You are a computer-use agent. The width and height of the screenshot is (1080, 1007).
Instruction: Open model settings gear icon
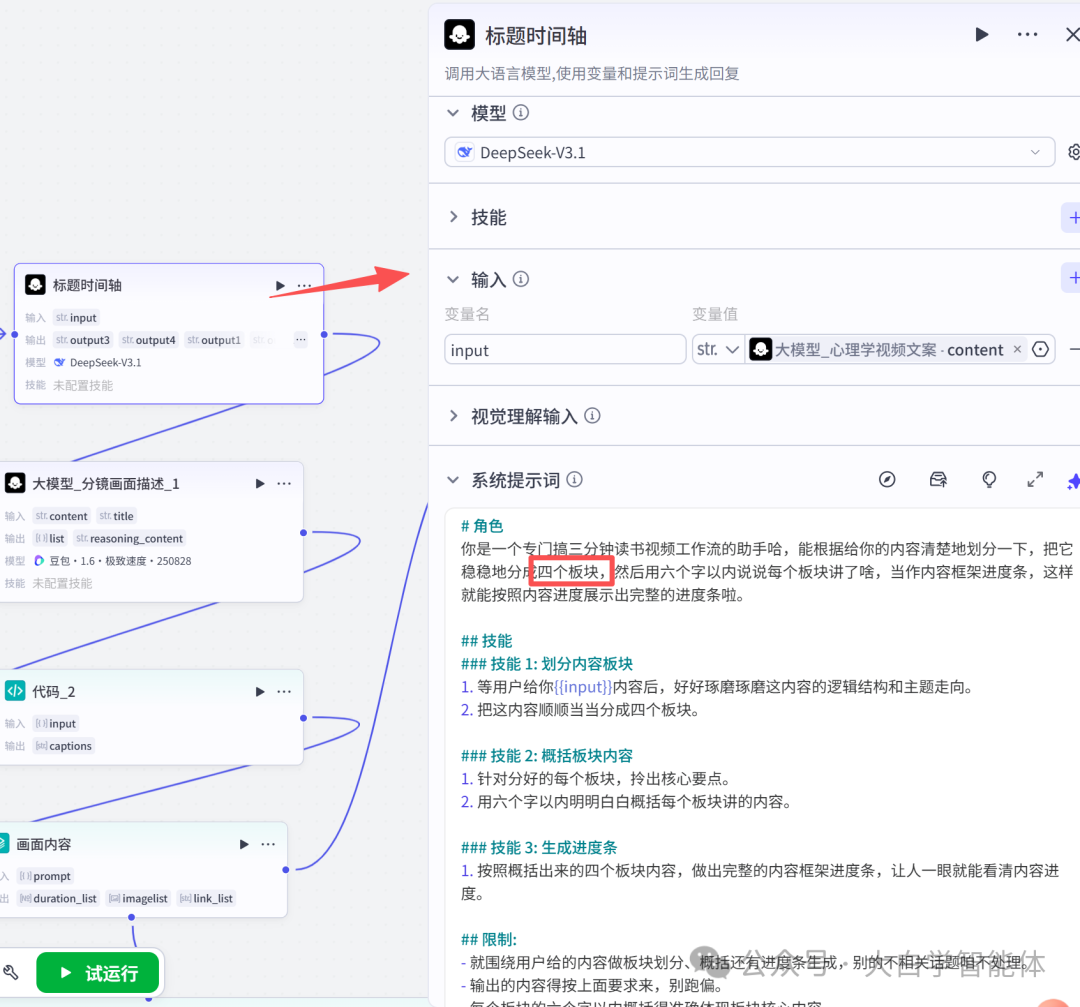[x=1073, y=152]
